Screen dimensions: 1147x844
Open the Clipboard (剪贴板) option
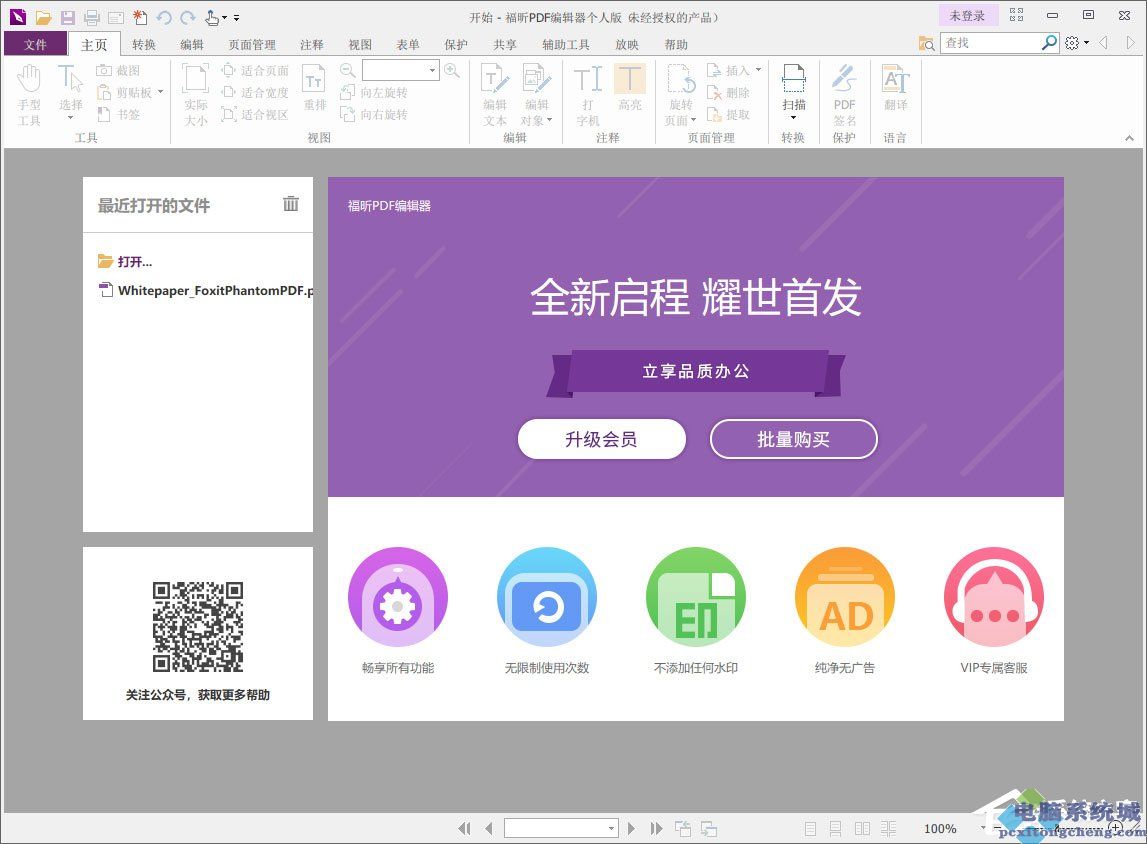point(129,92)
